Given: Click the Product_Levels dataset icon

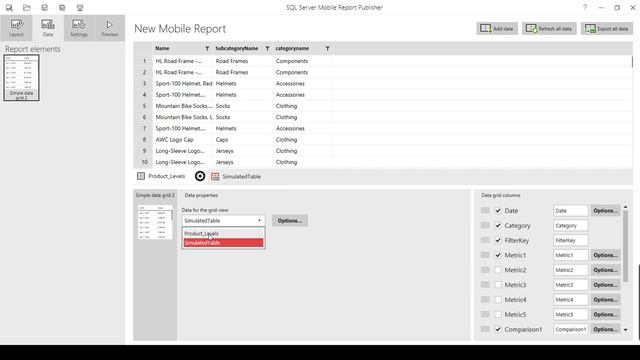Looking at the screenshot, I should point(141,176).
